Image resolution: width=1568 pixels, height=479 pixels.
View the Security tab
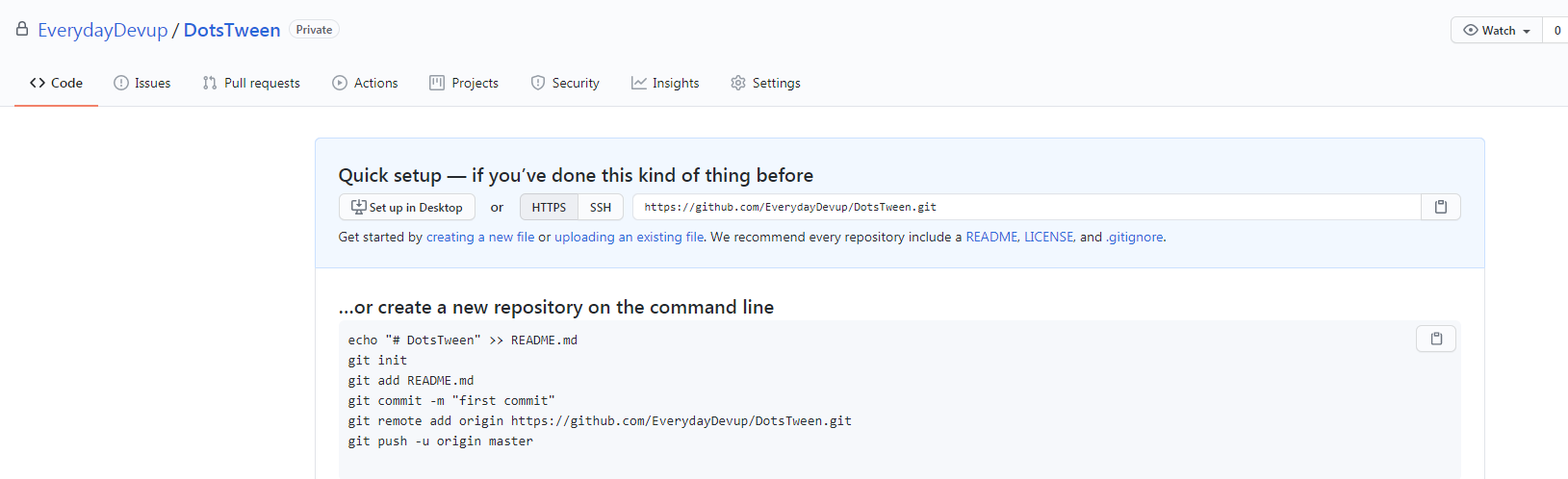[x=565, y=83]
